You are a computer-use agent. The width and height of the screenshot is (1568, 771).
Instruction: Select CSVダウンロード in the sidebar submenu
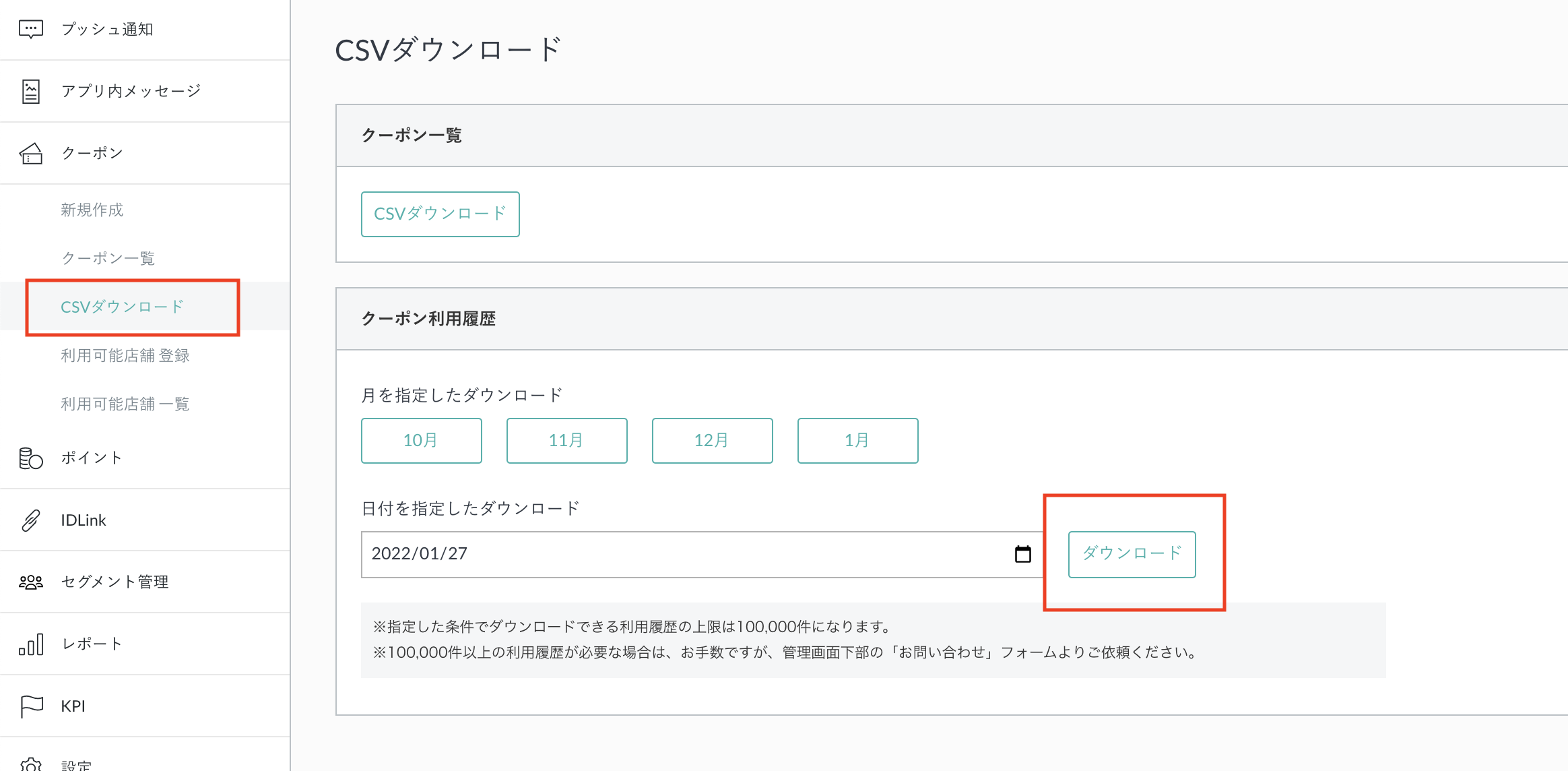tap(123, 307)
